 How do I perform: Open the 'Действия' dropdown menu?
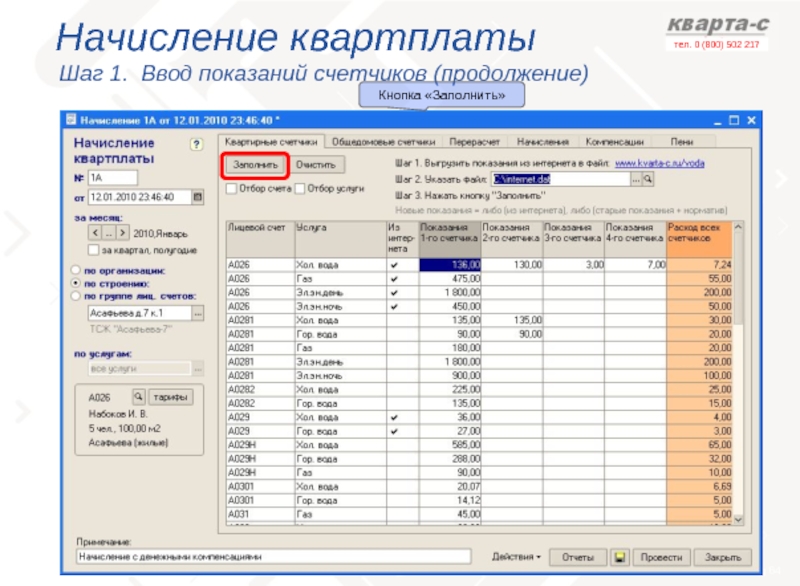(516, 556)
